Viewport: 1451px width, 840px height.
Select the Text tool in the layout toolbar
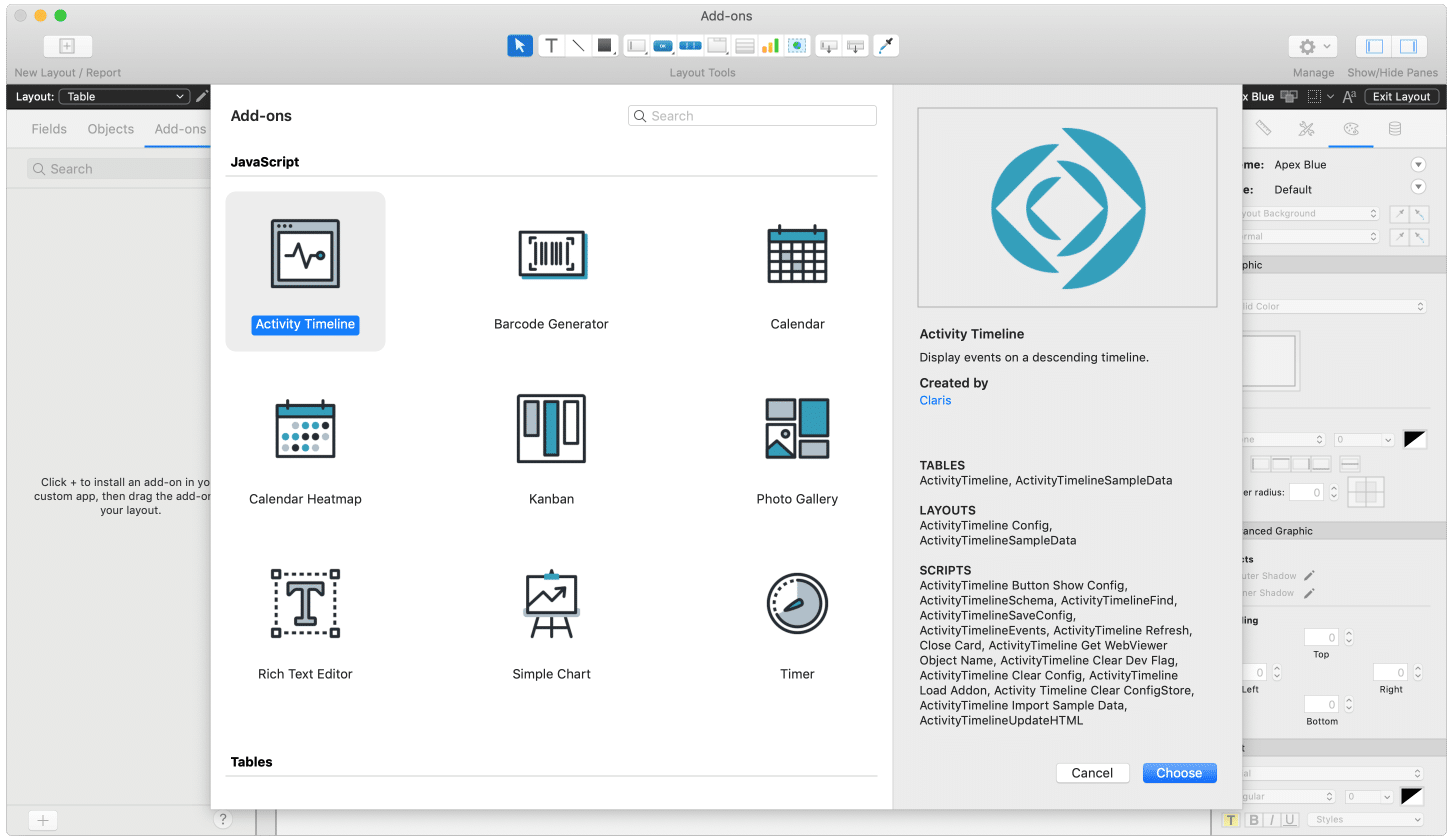[x=551, y=45]
